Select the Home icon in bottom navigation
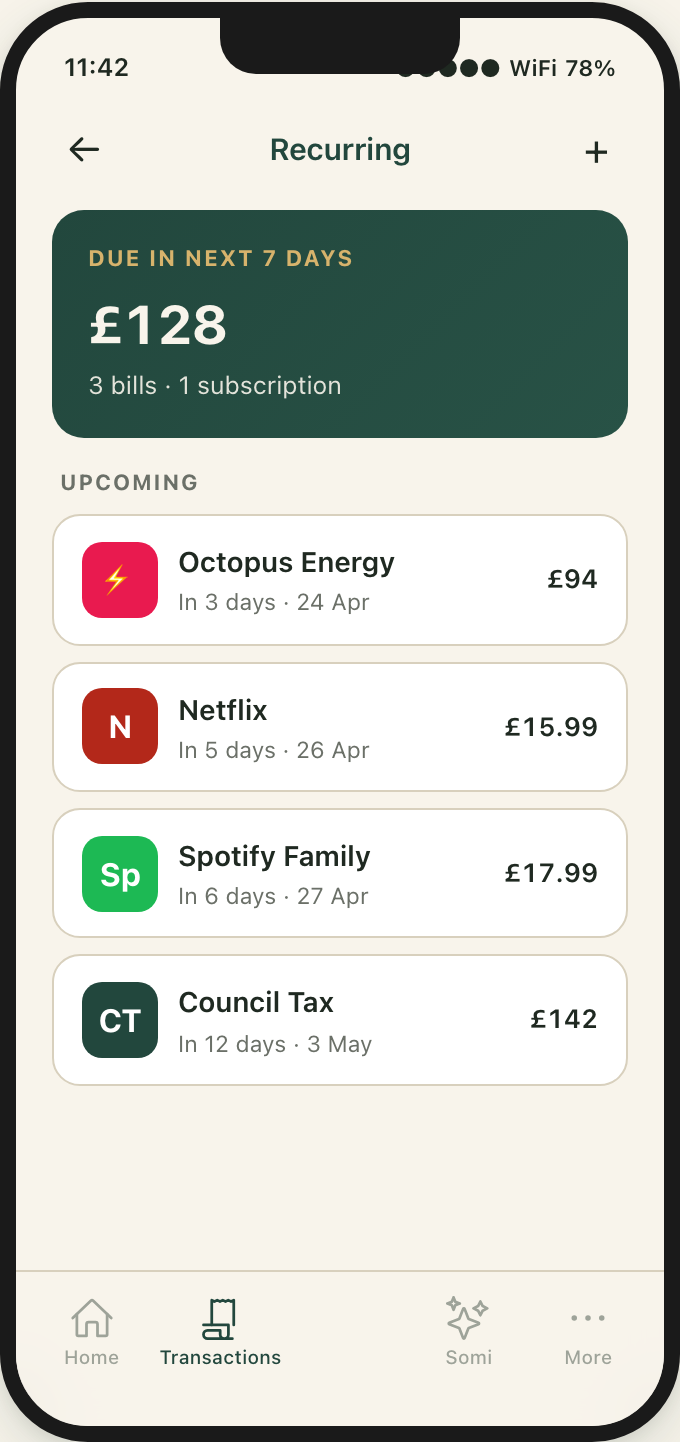Screen dimensions: 680x1442 [91, 1318]
